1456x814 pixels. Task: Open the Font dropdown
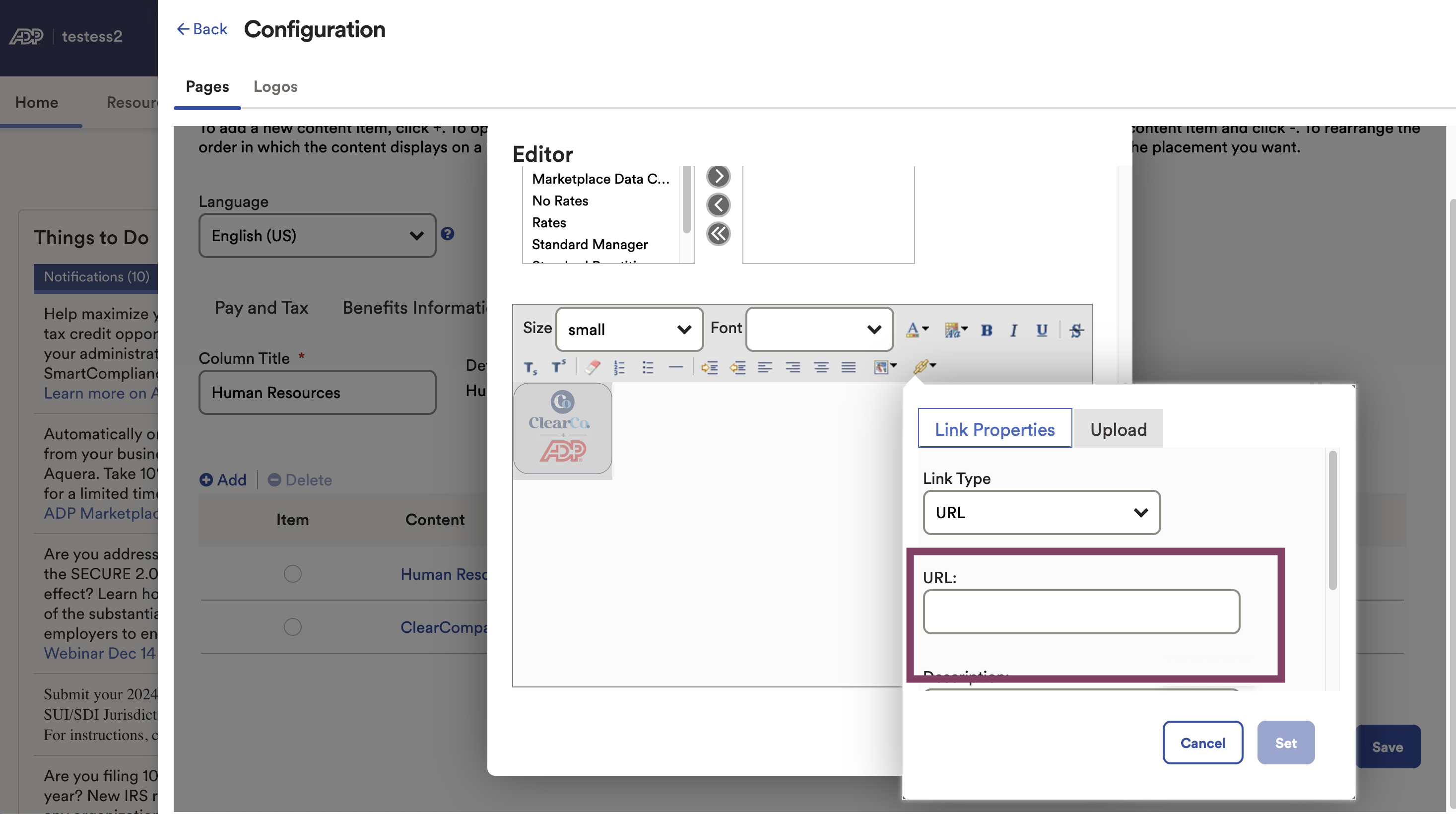819,329
